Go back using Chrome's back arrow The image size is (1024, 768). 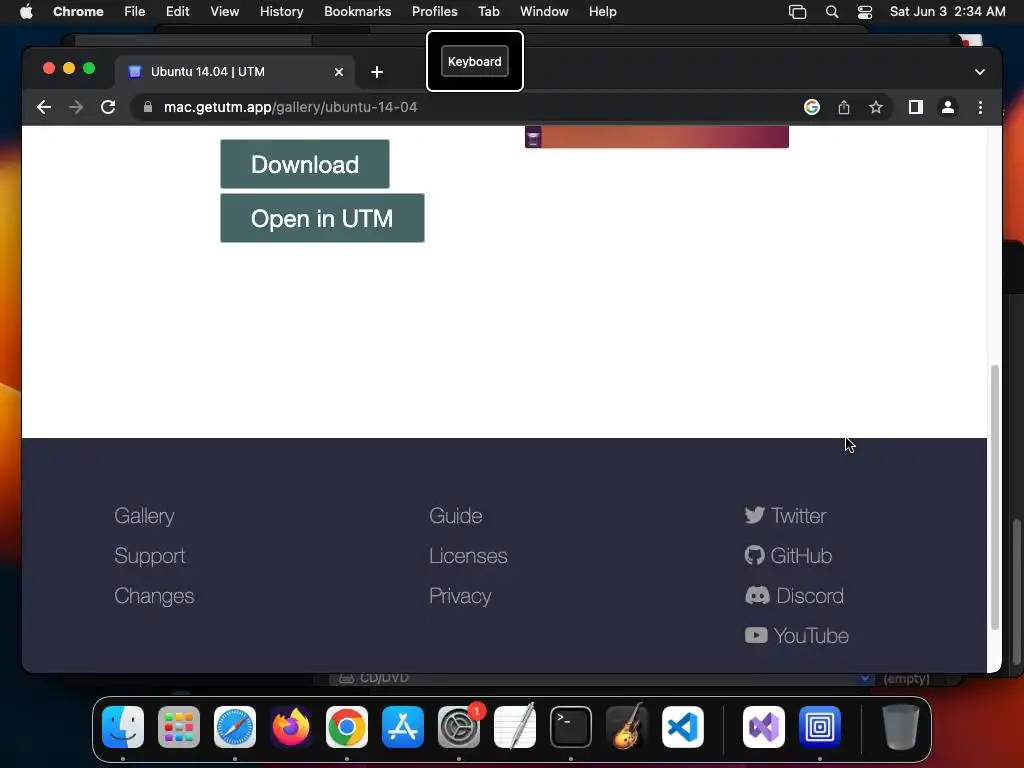[44, 107]
